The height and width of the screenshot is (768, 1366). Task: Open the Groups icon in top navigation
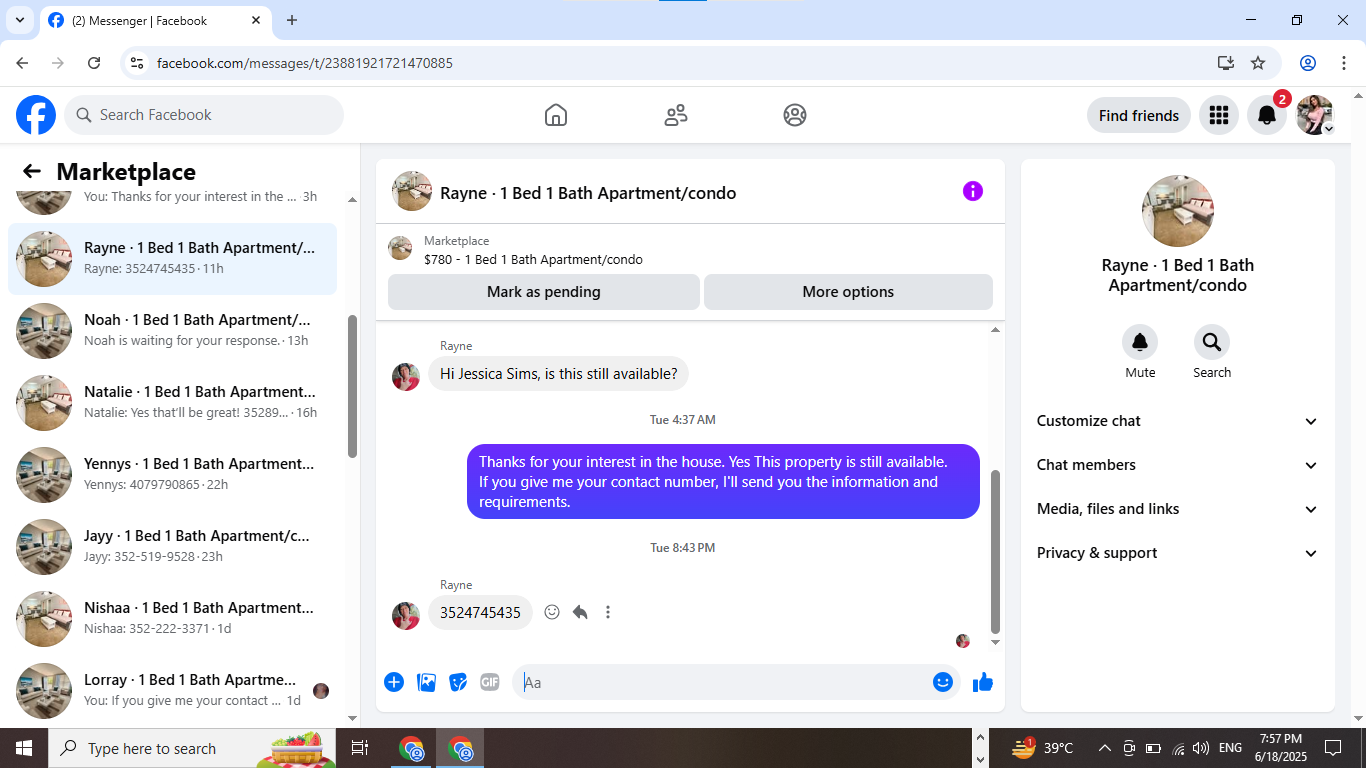pos(795,115)
